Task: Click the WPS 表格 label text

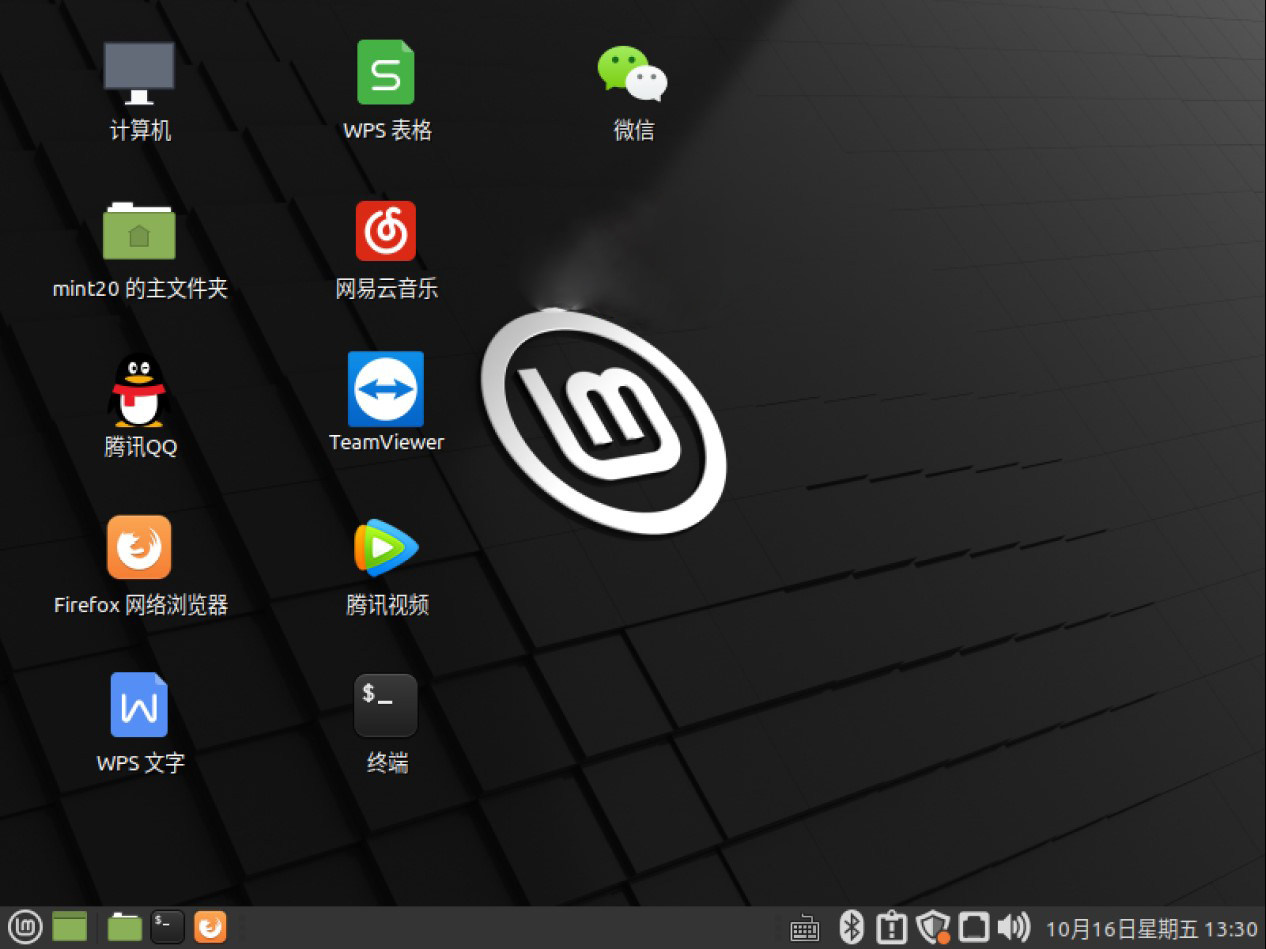Action: (x=387, y=130)
